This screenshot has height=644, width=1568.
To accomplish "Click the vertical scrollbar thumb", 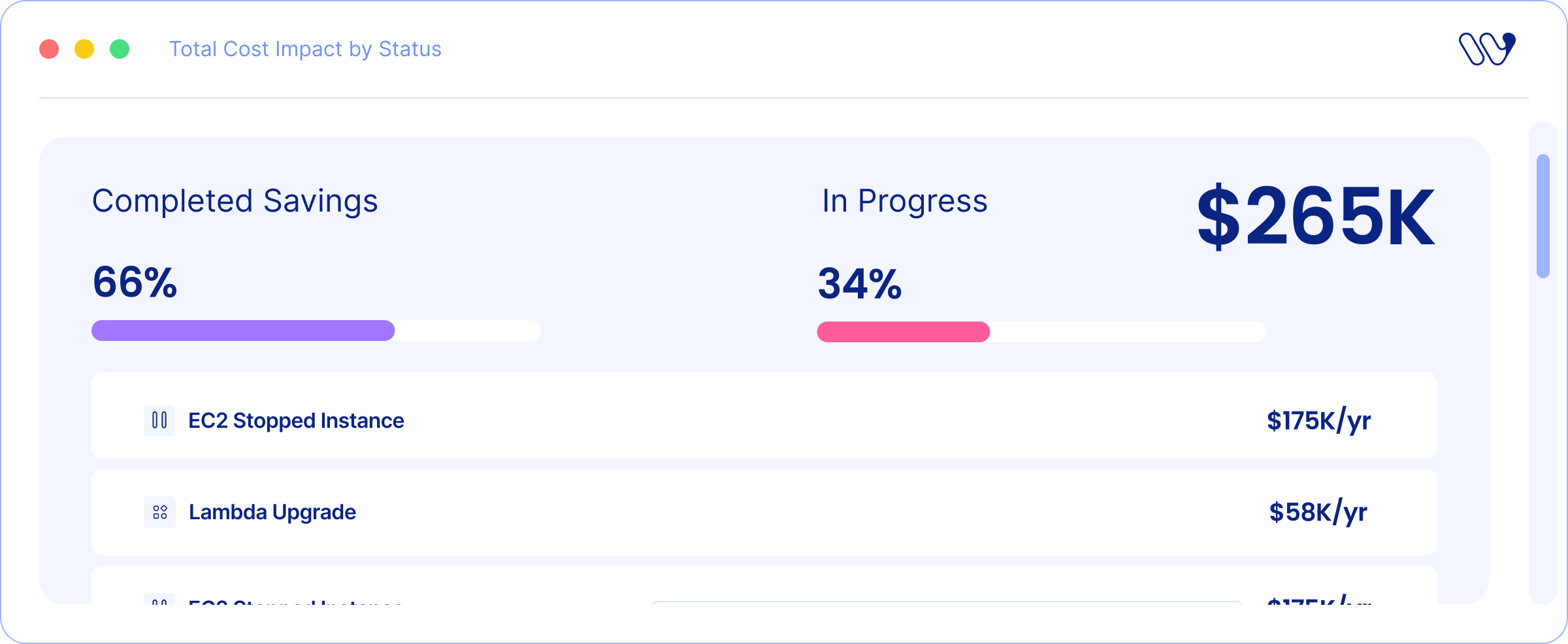I will [1543, 216].
